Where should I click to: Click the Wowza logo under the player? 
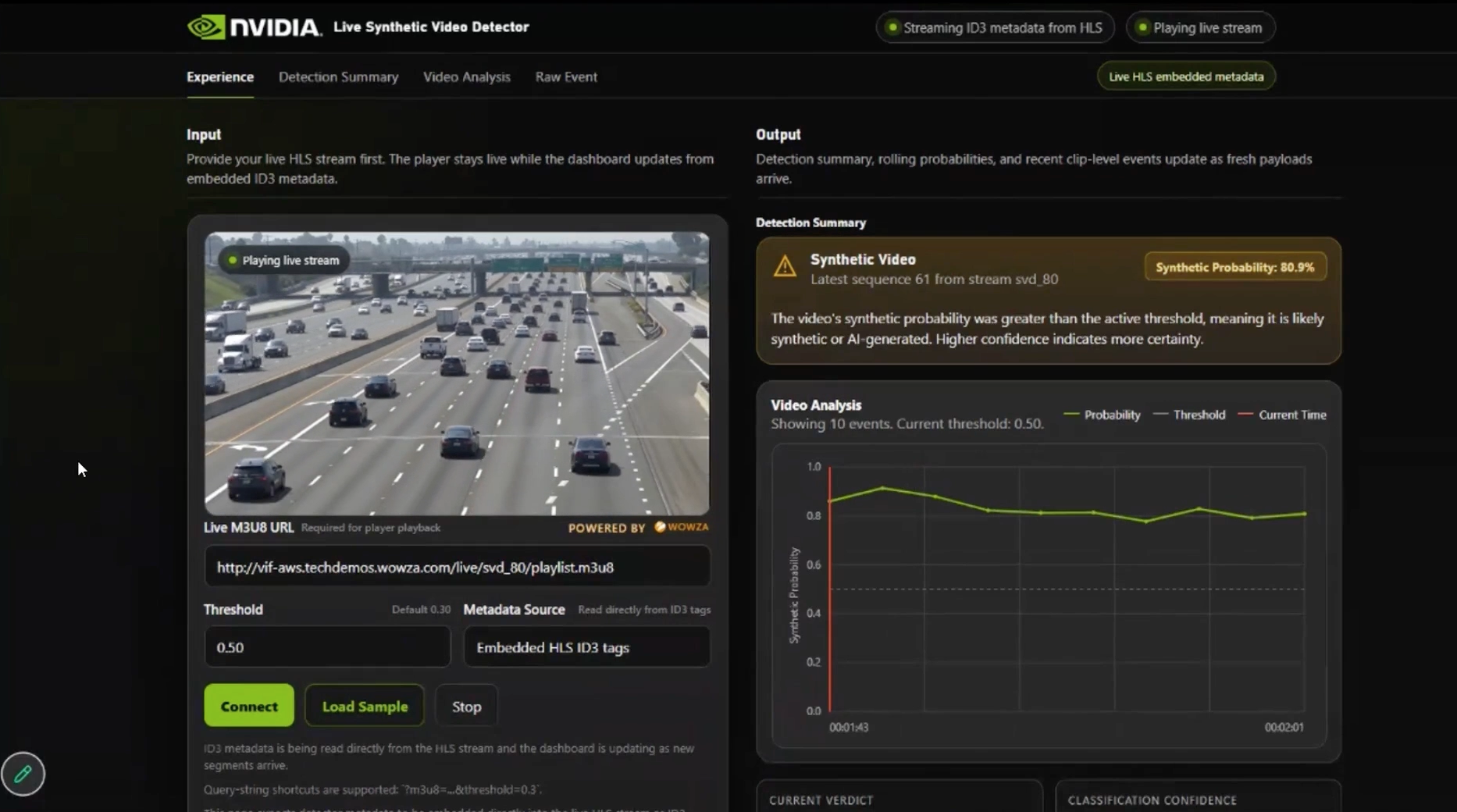682,527
